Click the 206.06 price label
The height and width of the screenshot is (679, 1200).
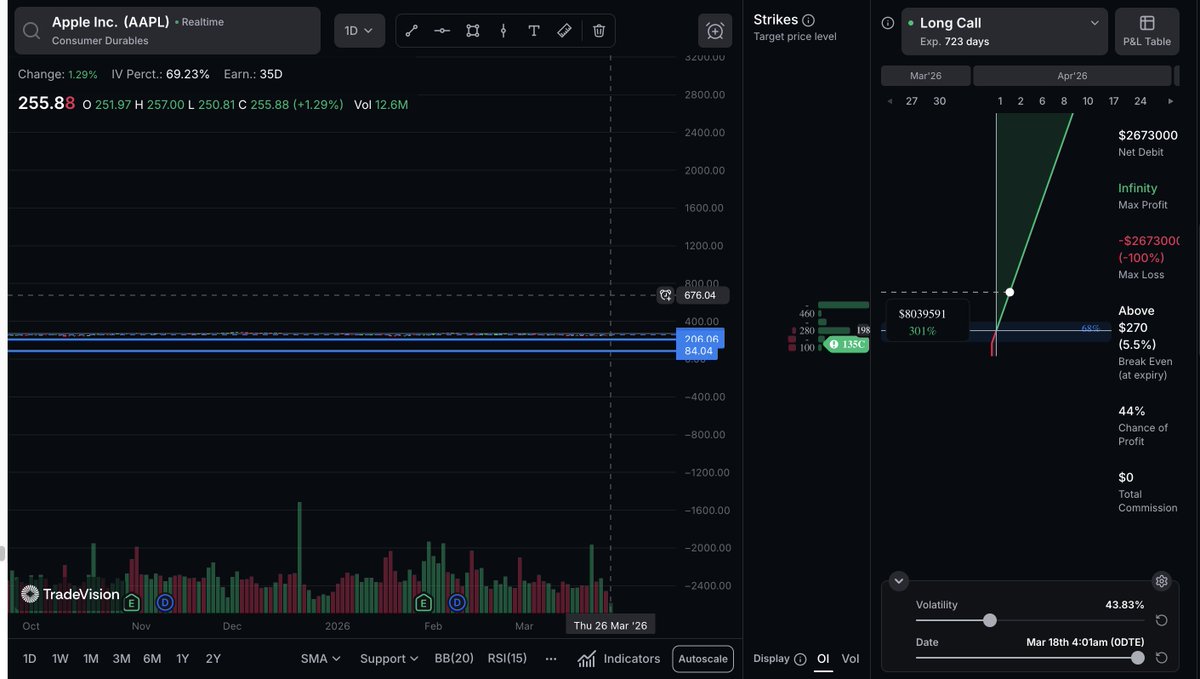698,339
